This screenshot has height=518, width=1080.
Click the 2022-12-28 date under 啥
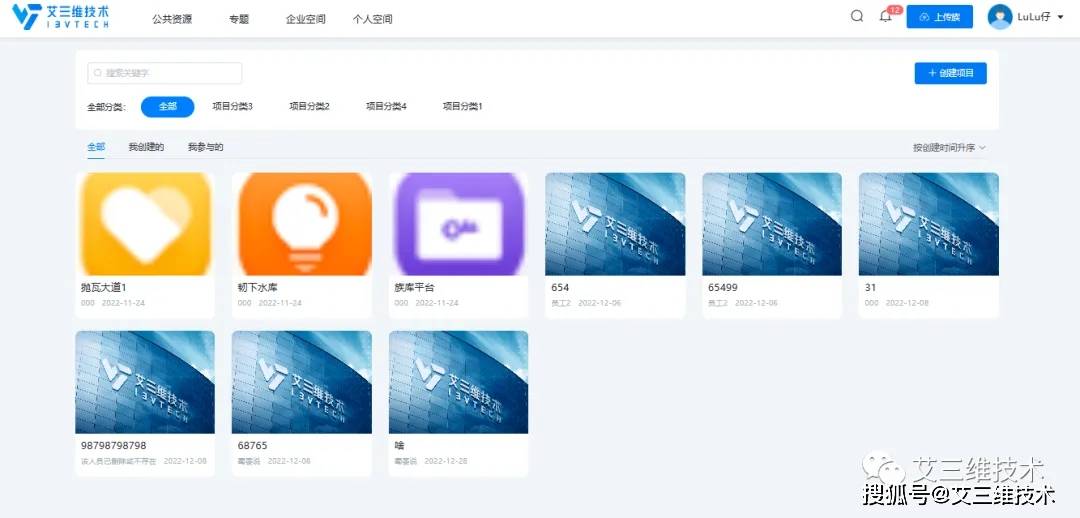tap(446, 461)
